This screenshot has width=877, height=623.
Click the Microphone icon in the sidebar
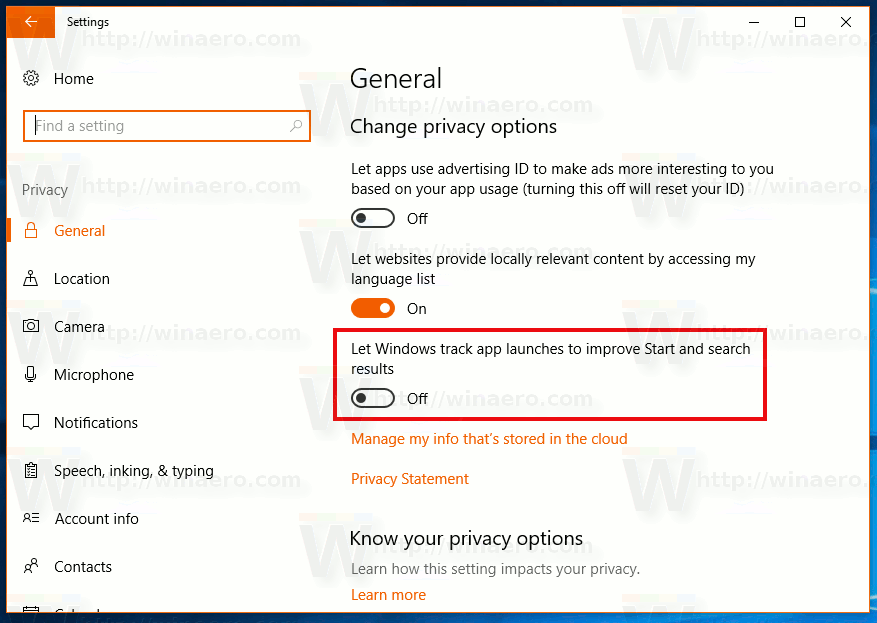(x=31, y=374)
